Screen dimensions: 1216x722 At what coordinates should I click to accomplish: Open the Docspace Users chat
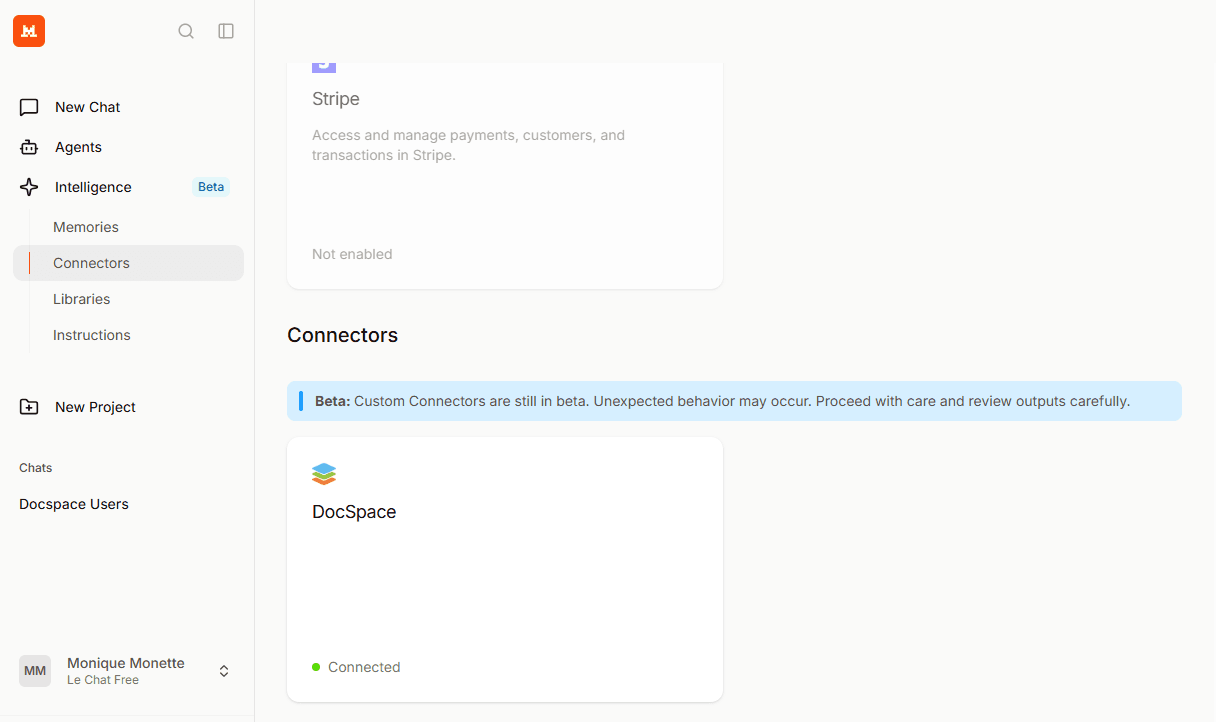point(73,504)
